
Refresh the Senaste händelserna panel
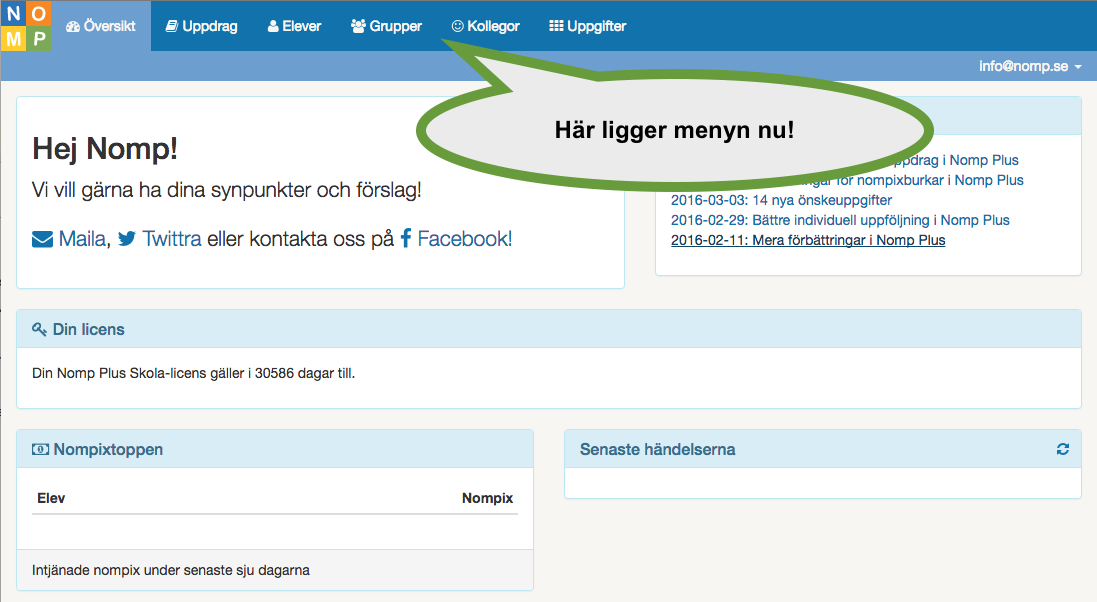[1063, 449]
